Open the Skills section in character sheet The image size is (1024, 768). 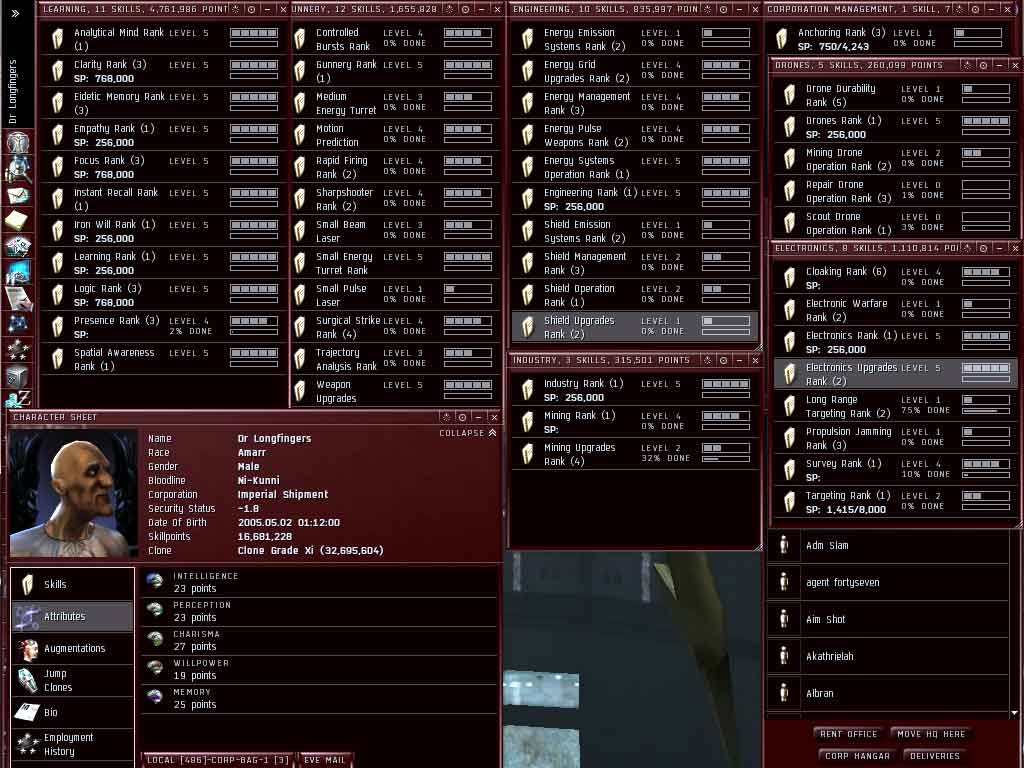tap(72, 584)
